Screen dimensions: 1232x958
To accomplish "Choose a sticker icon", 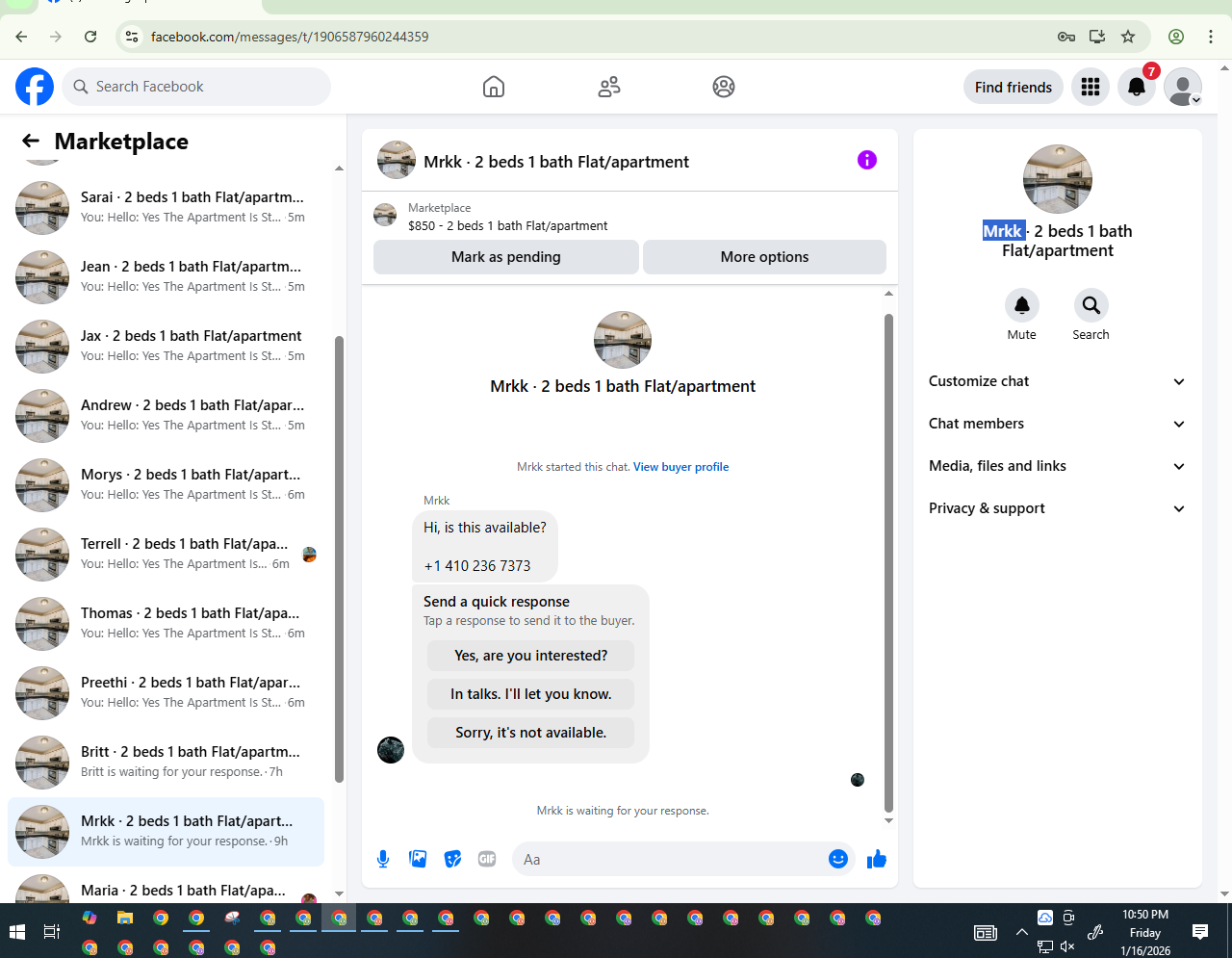I will click(452, 859).
